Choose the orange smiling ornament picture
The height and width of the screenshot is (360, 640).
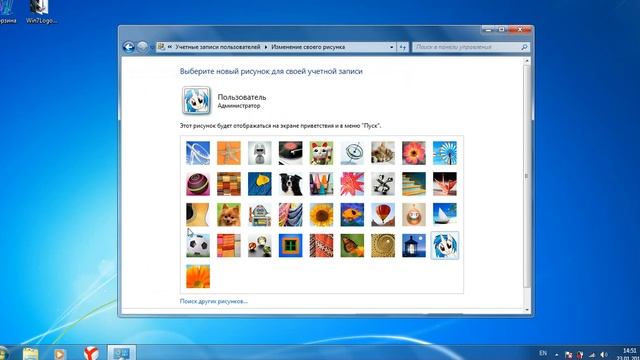point(414,215)
